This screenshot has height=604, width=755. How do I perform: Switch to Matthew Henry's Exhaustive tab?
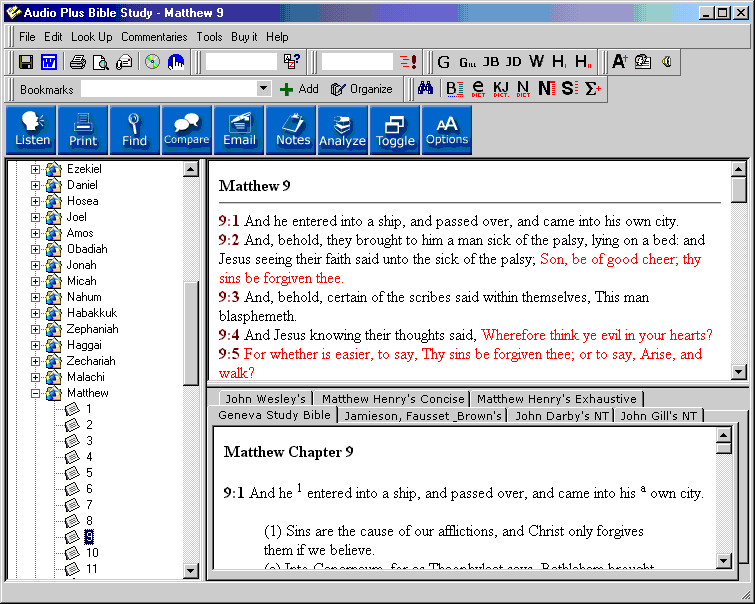click(557, 399)
